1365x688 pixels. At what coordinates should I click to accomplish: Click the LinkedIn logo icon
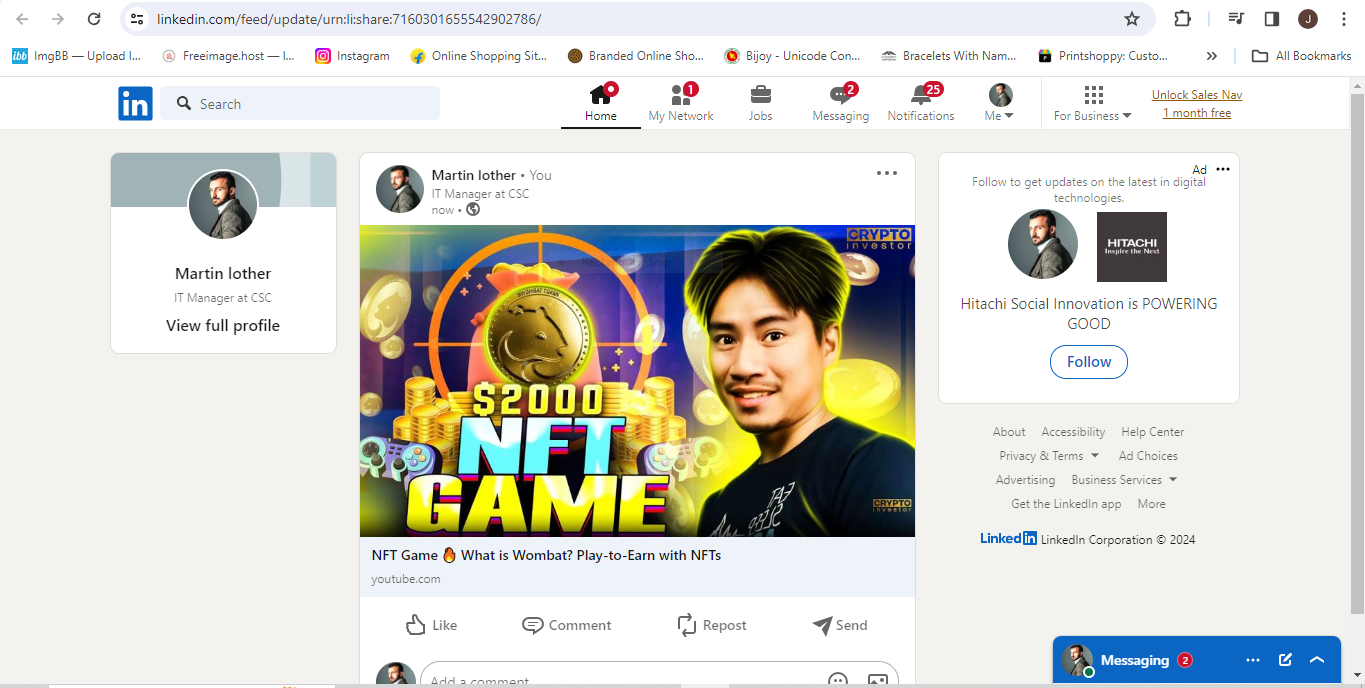pyautogui.click(x=135, y=104)
